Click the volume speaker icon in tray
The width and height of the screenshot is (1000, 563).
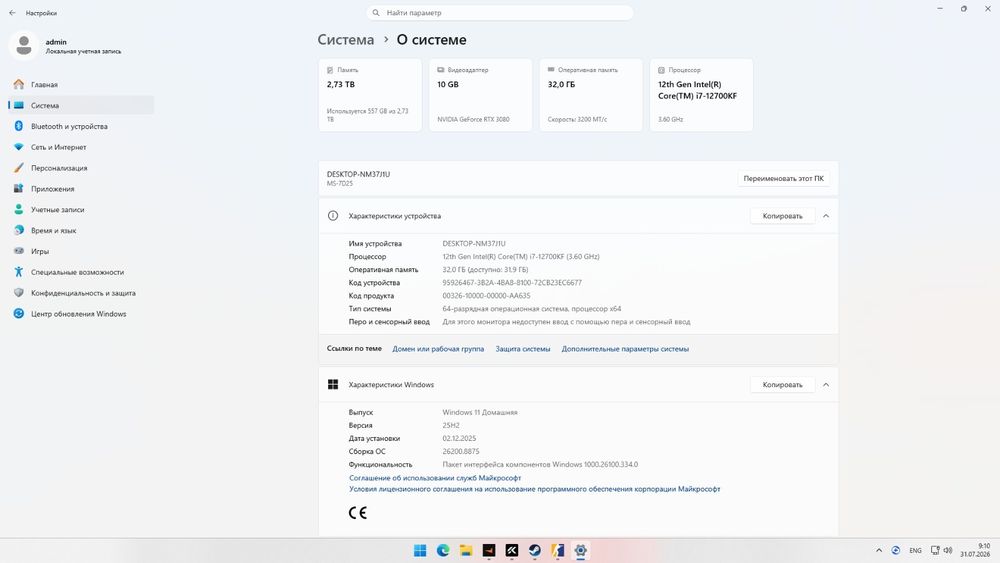(948, 550)
